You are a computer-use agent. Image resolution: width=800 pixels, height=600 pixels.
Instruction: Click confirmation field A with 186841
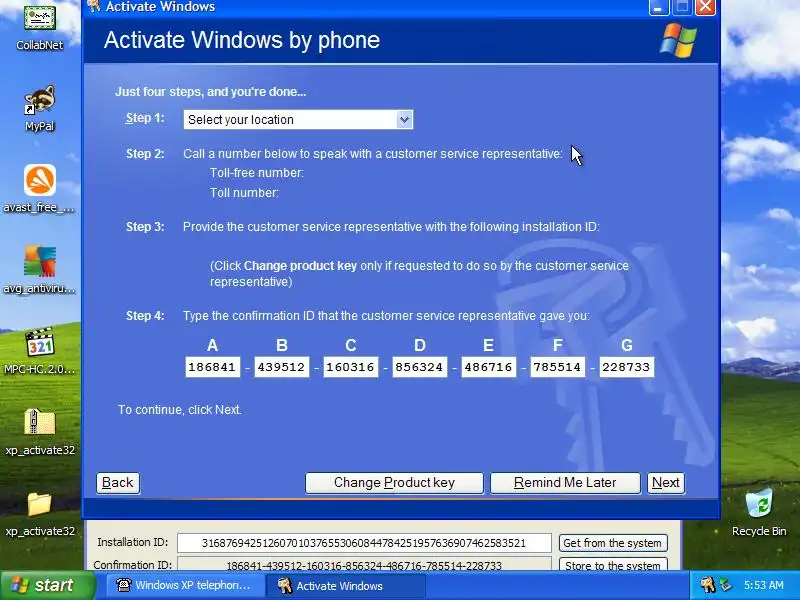coord(212,367)
